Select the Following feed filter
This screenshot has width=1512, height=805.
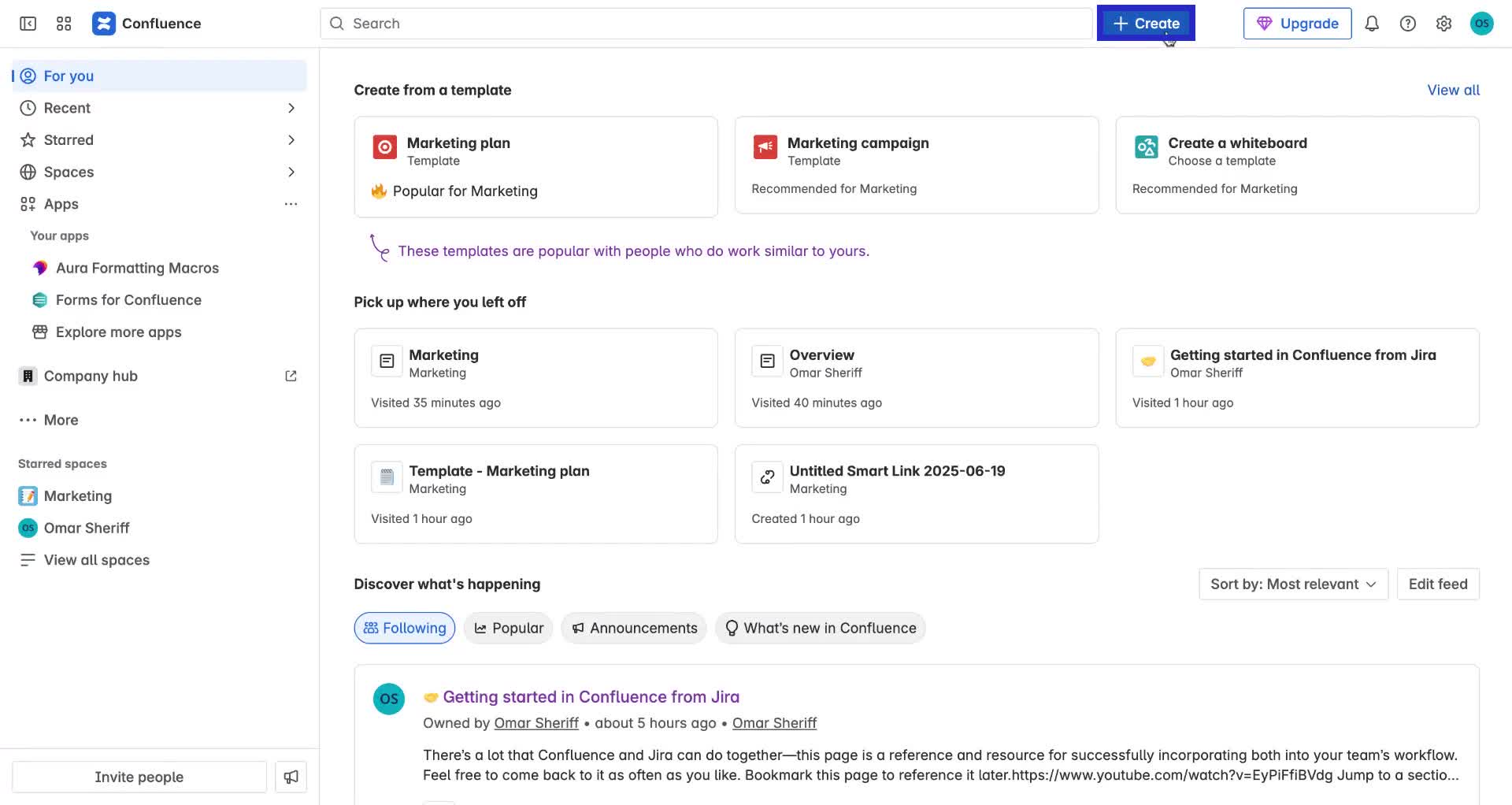point(405,628)
